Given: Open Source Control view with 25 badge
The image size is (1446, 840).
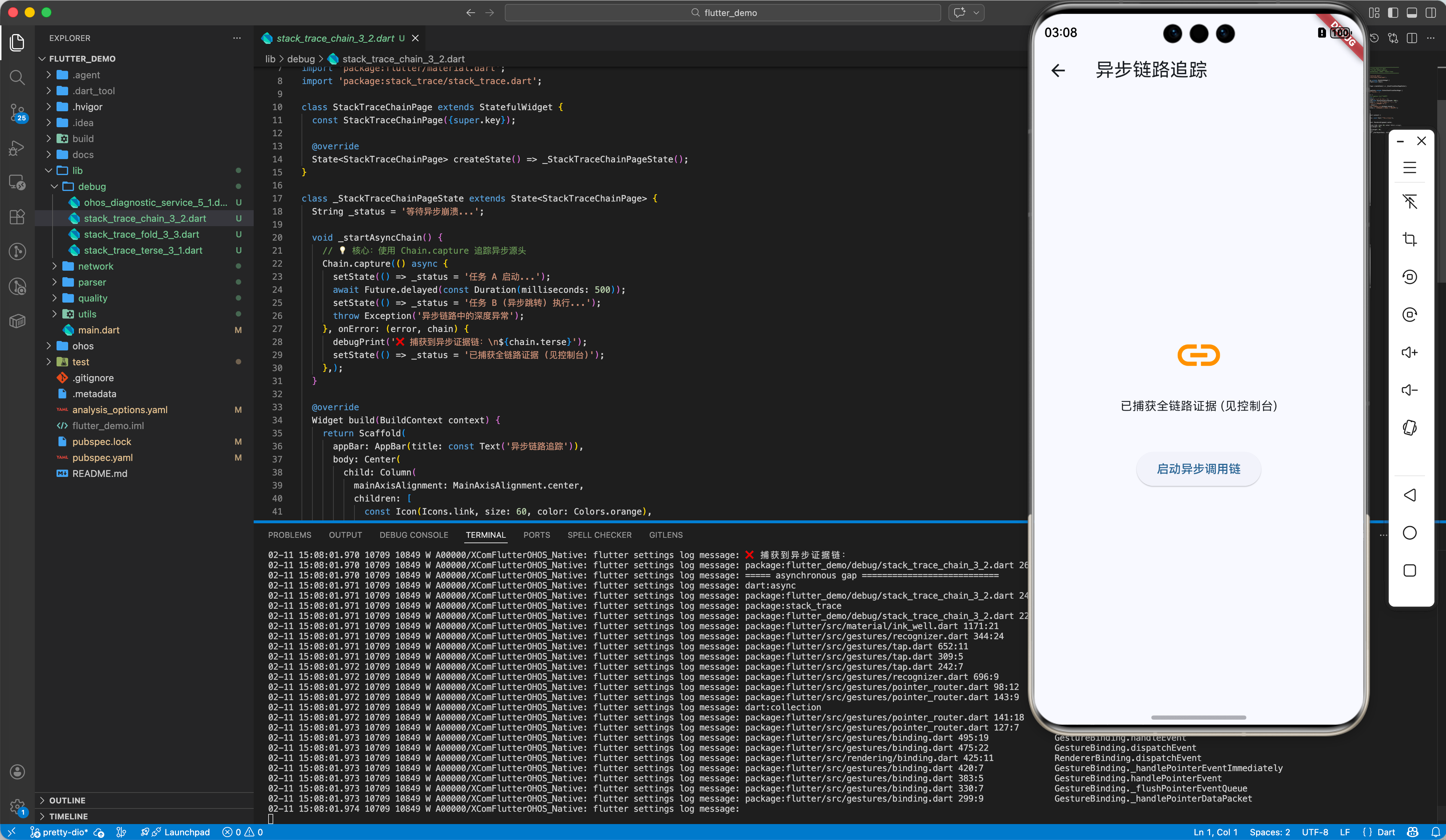Looking at the screenshot, I should [x=17, y=112].
